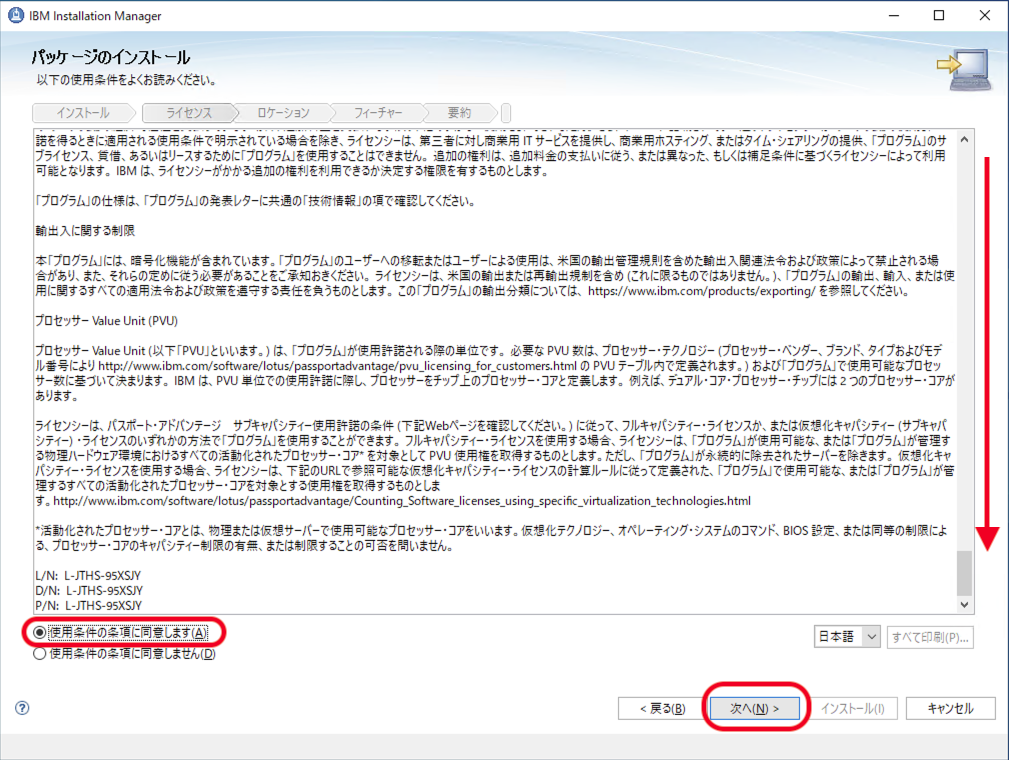
Task: Click the 輸出入に関する制限 heading
Action: point(85,230)
